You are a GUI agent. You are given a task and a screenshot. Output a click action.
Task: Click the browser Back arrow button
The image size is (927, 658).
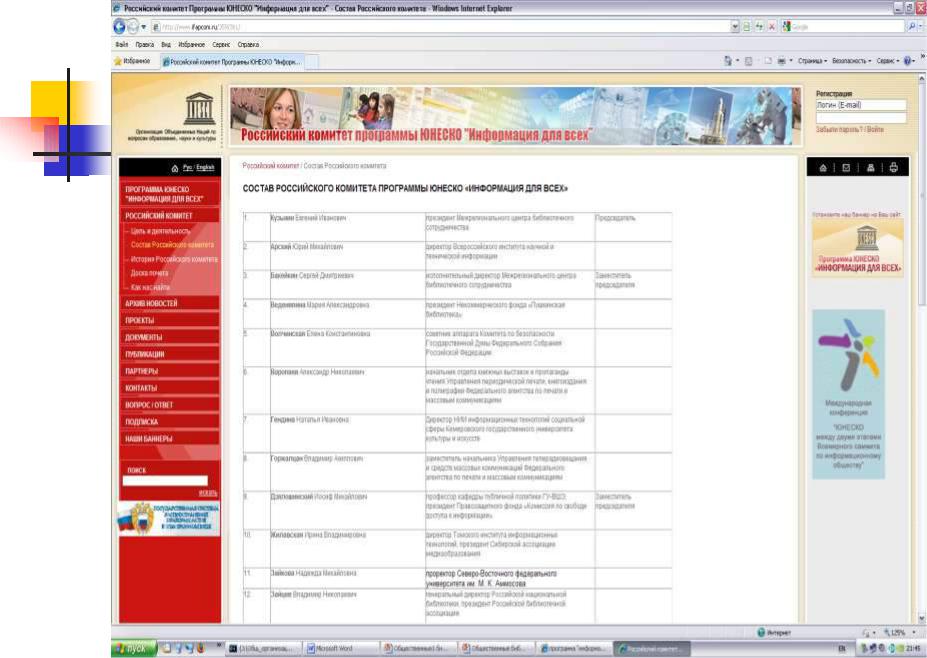pyautogui.click(x=119, y=27)
